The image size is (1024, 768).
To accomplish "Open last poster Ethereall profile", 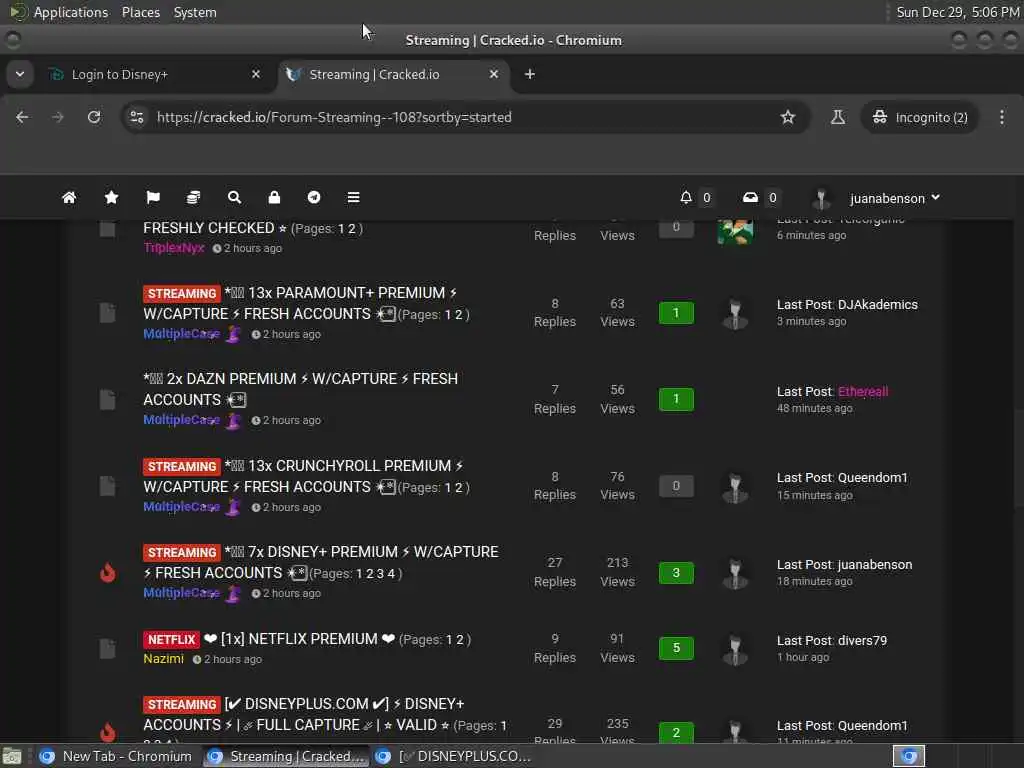I will coord(863,391).
